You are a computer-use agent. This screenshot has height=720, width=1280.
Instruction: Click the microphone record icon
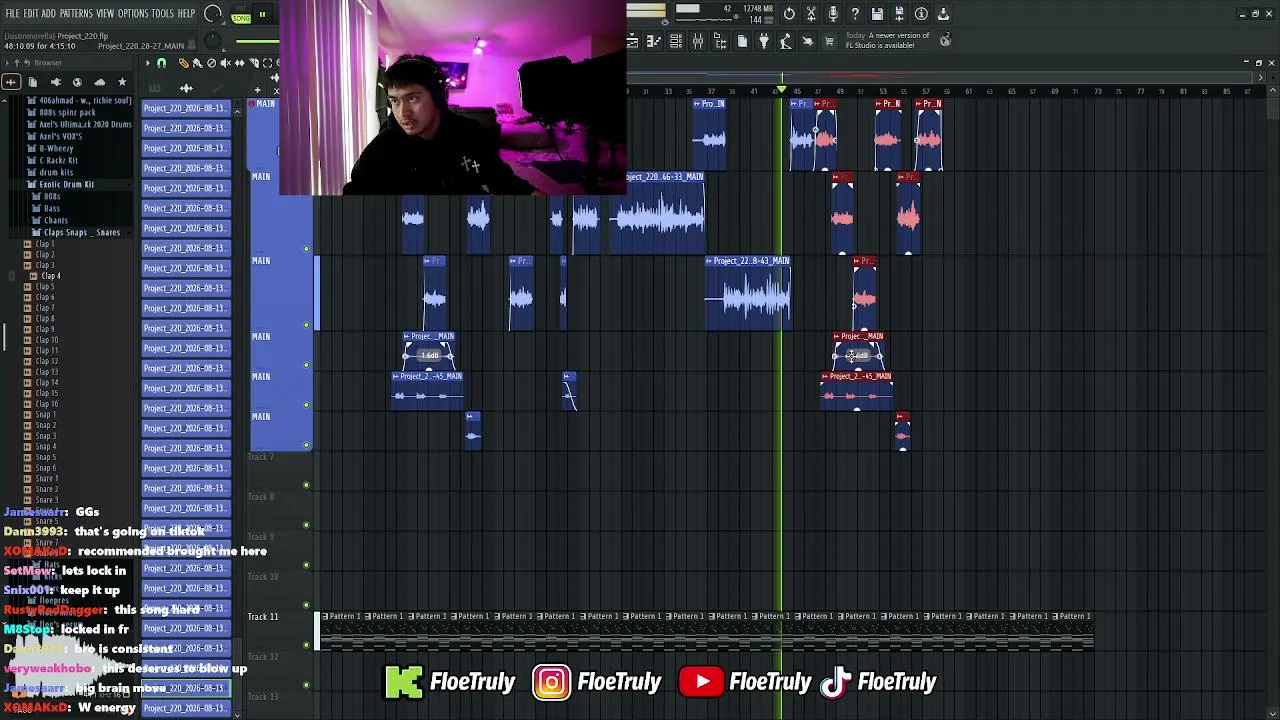[x=833, y=14]
